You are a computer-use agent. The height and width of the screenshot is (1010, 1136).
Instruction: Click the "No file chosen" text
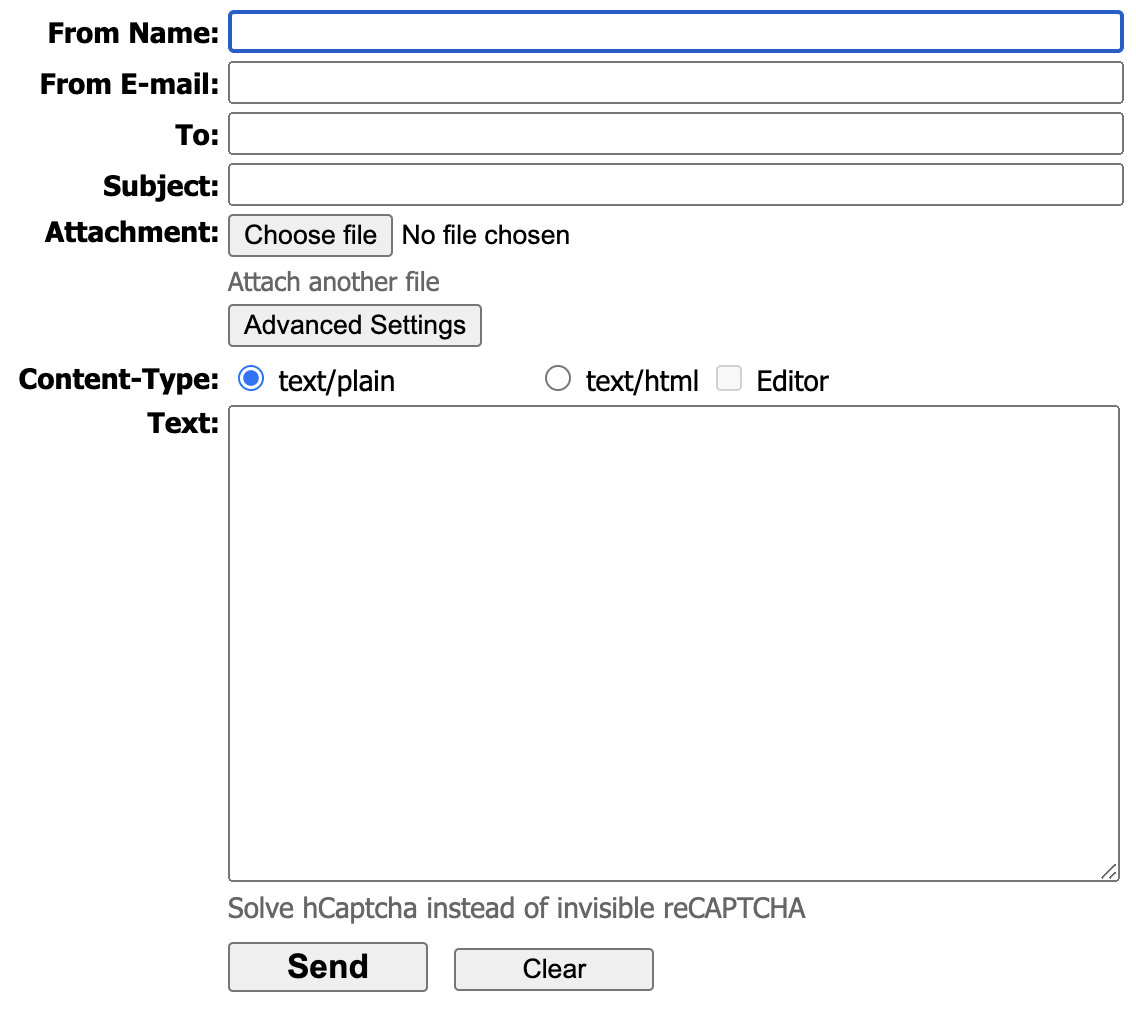tap(485, 235)
